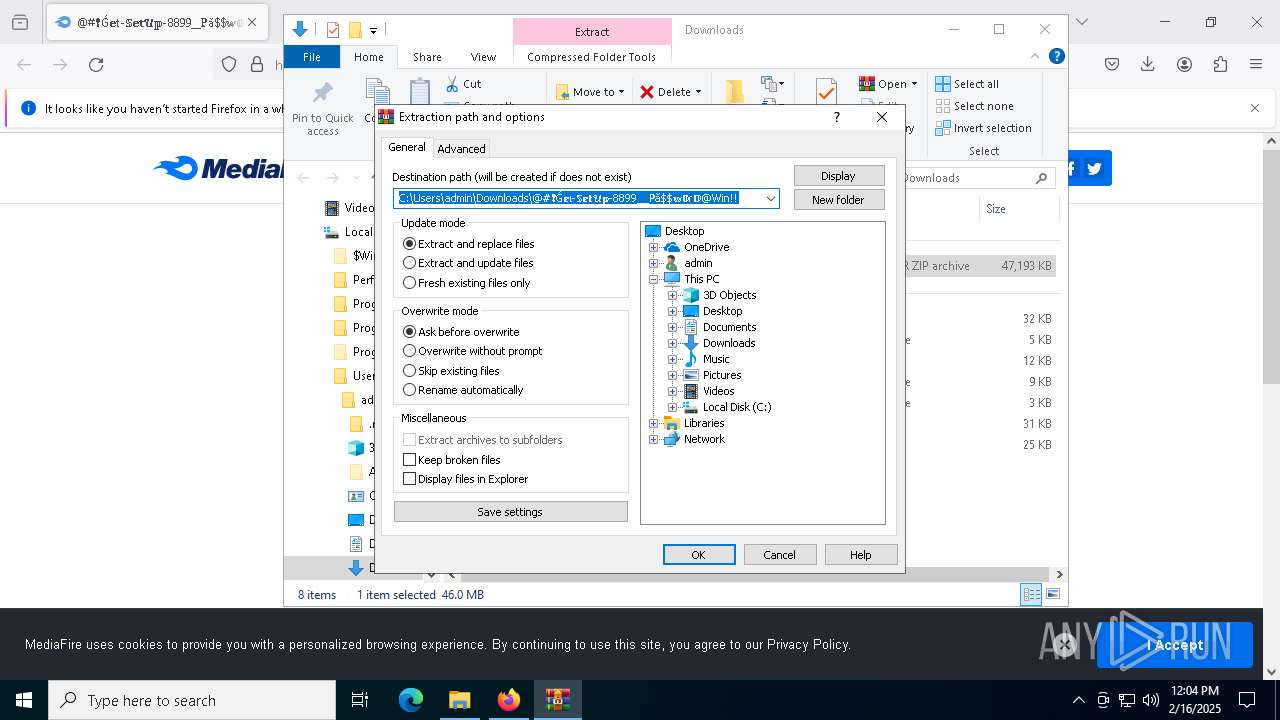Image resolution: width=1280 pixels, height=720 pixels.
Task: Reload page in Firefox
Action: [x=96, y=65]
